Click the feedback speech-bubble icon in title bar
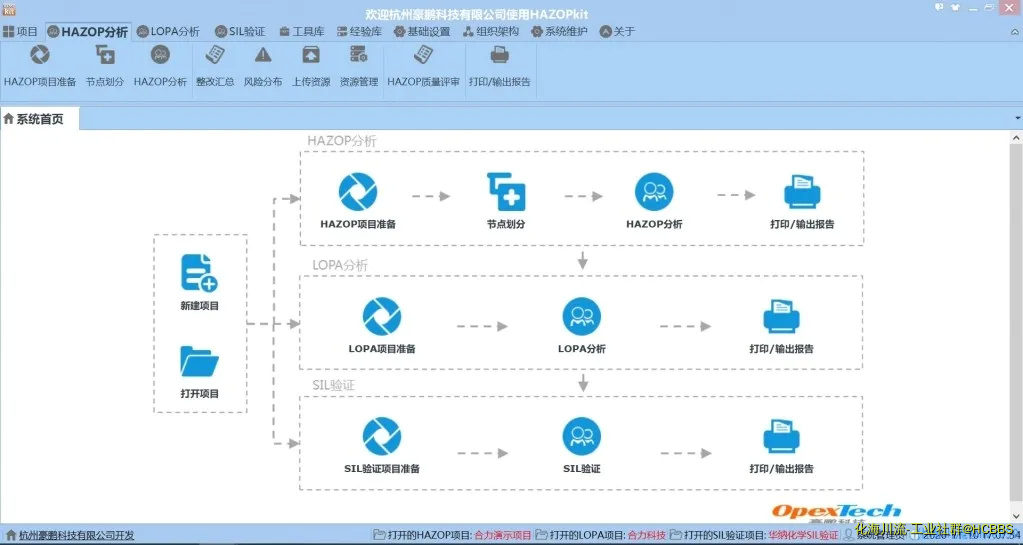Image resolution: width=1023 pixels, height=545 pixels. pyautogui.click(x=939, y=7)
